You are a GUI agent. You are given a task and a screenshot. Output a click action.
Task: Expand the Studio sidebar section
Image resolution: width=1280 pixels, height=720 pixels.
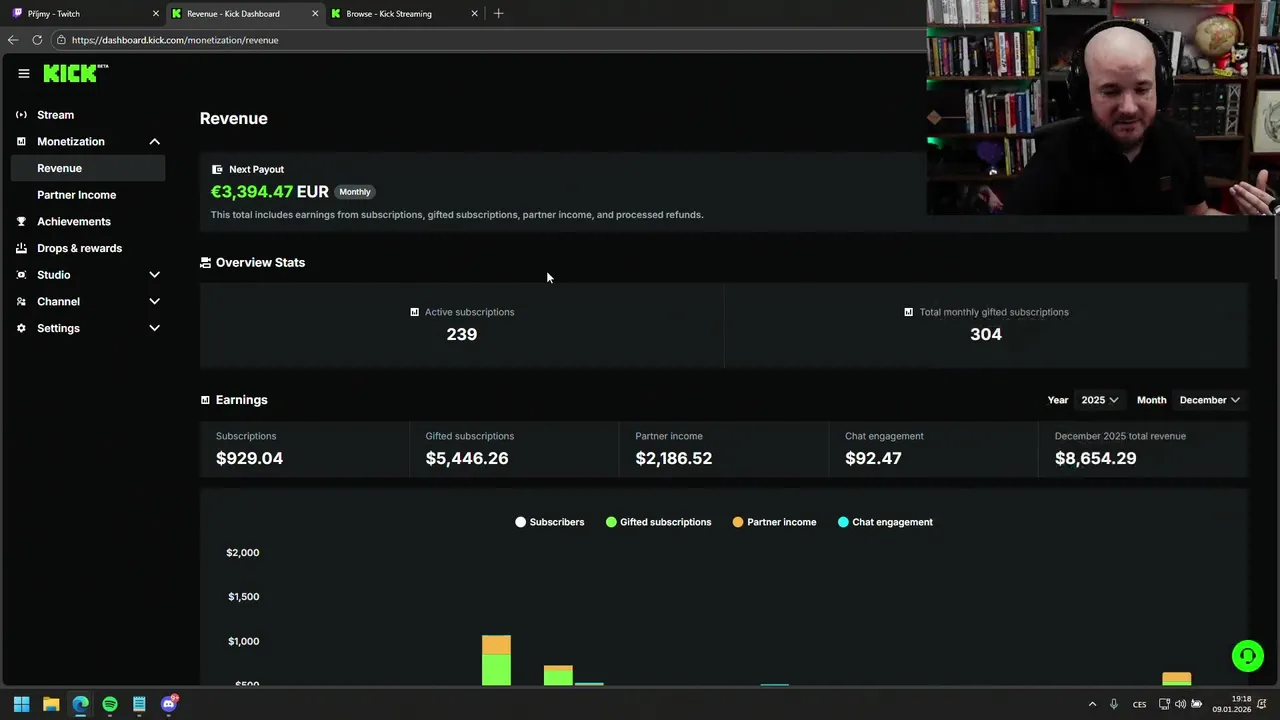click(154, 275)
